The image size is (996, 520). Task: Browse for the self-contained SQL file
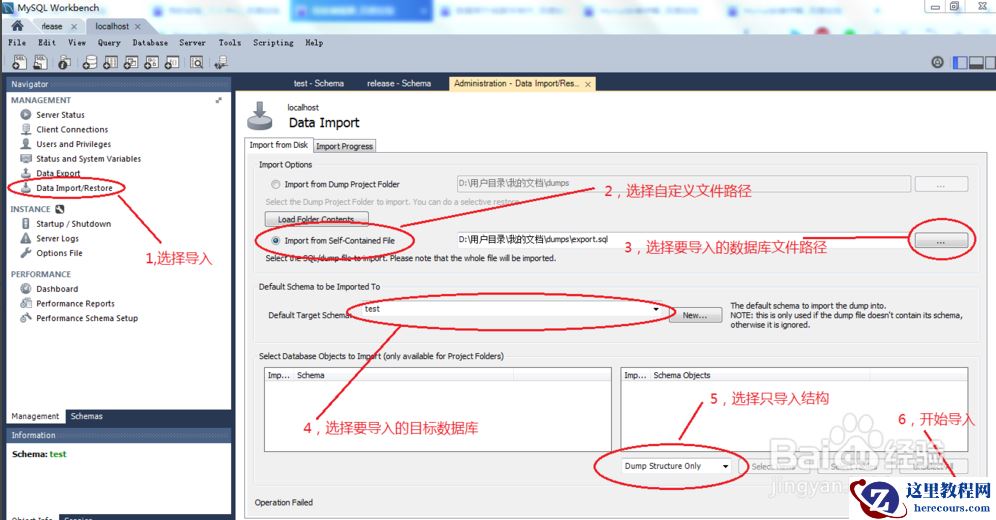941,241
